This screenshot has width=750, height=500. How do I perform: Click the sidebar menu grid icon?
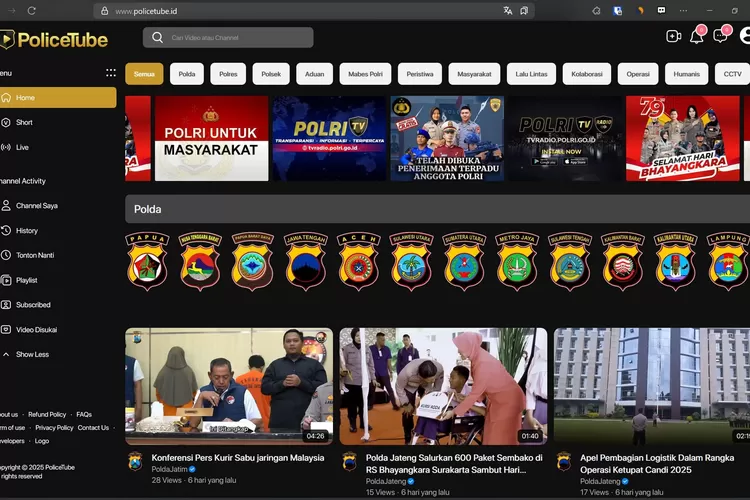click(x=111, y=73)
